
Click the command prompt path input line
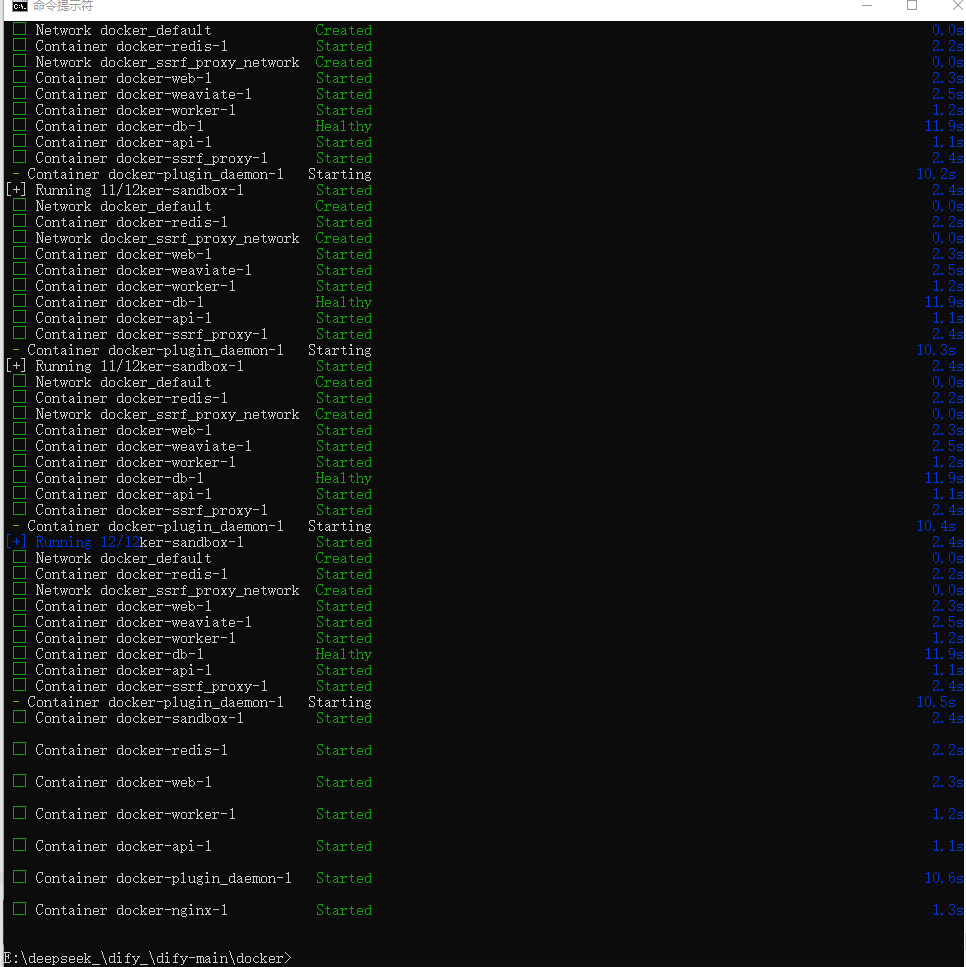(x=146, y=957)
